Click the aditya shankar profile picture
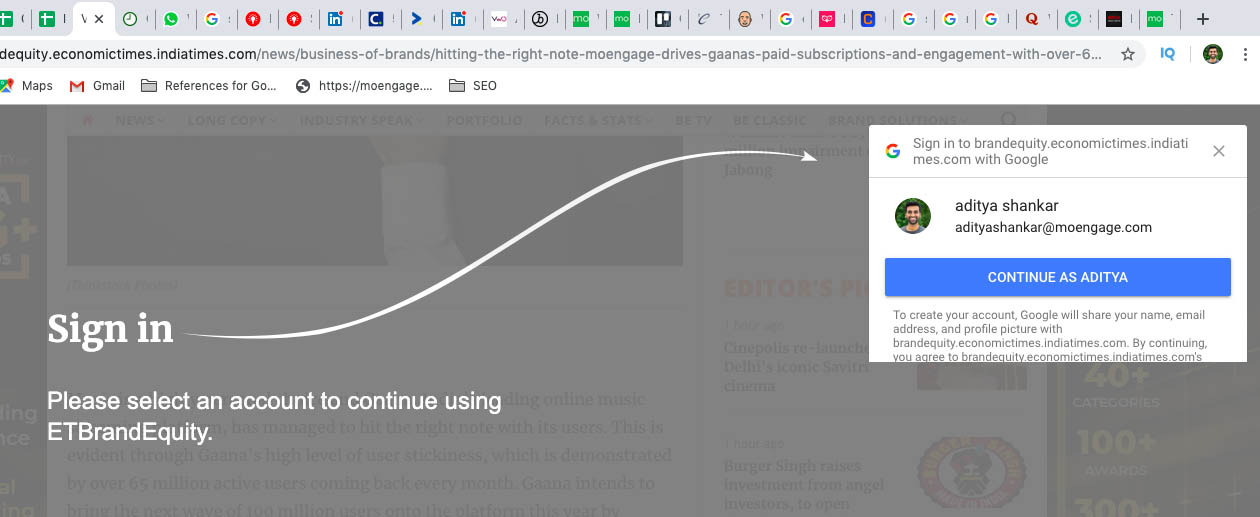The width and height of the screenshot is (1260, 517). [x=913, y=216]
